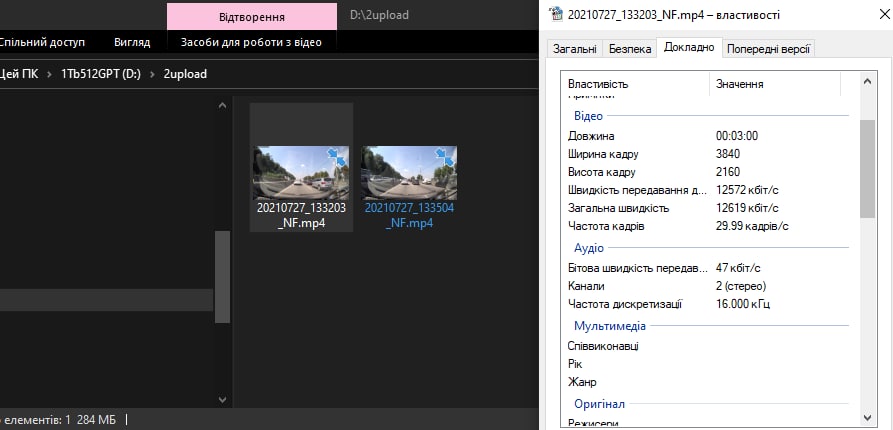The width and height of the screenshot is (893, 430).
Task: Click the 20210727_133504_NF.mp4 file name
Action: [x=409, y=215]
